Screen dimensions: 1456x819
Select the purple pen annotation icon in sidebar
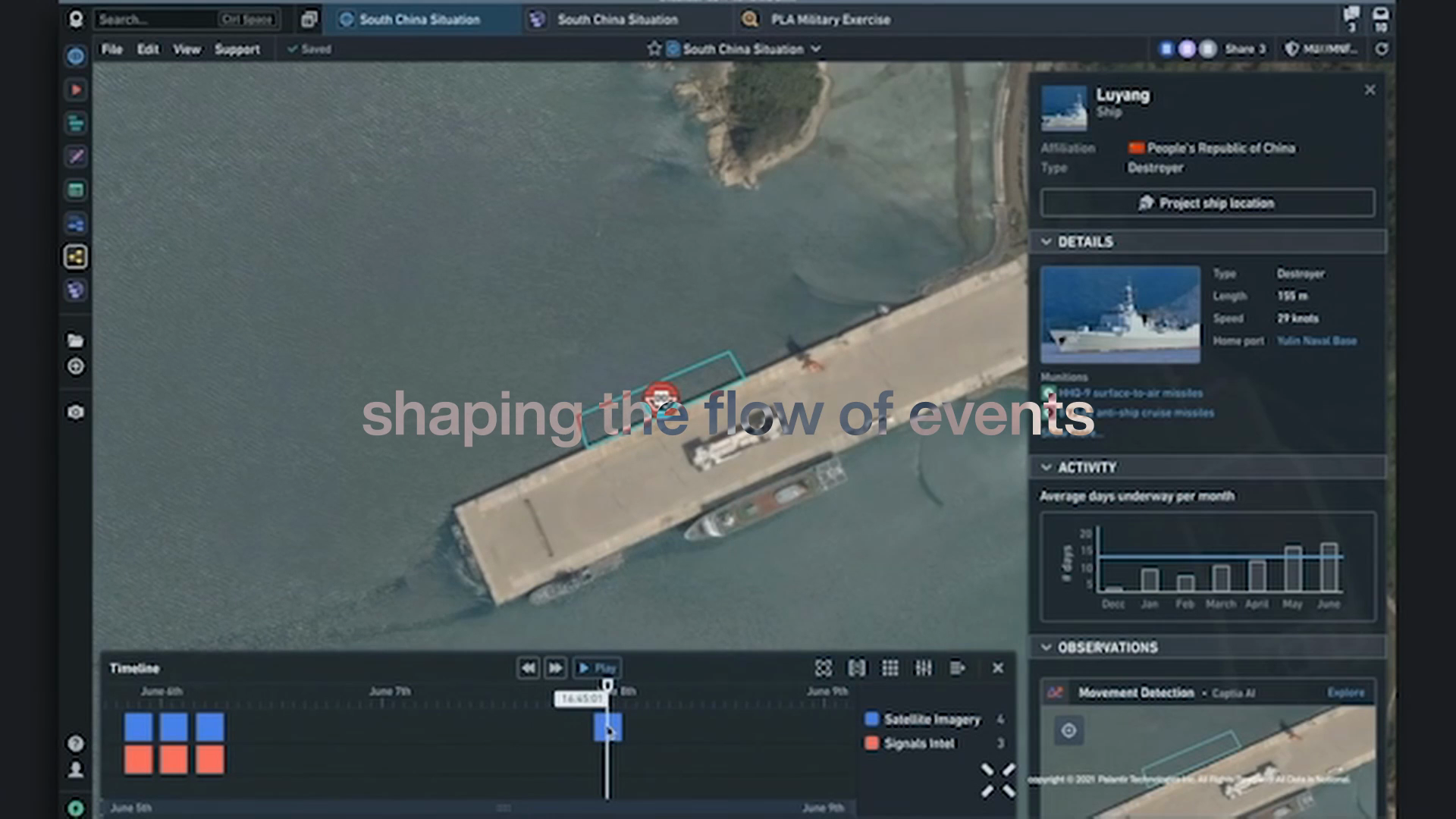coord(76,156)
